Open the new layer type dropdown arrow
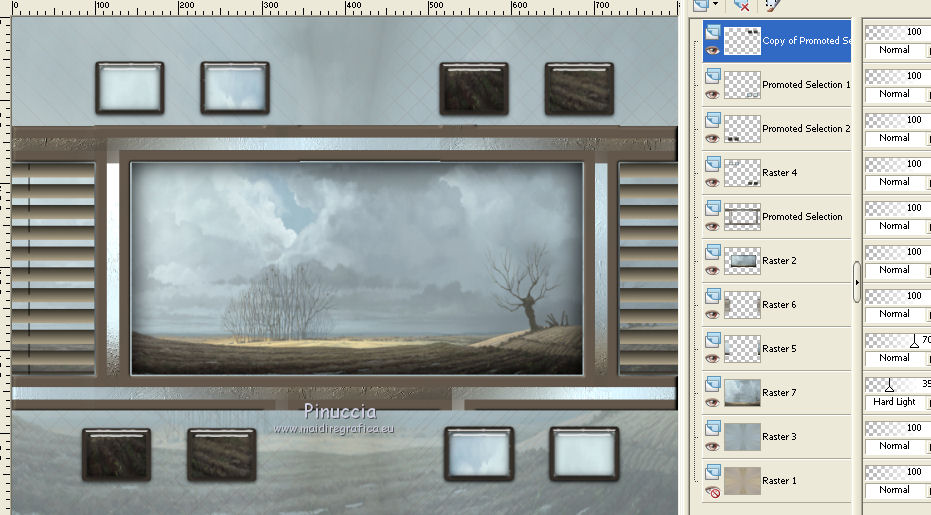This screenshot has height=515, width=931. pyautogui.click(x=715, y=4)
